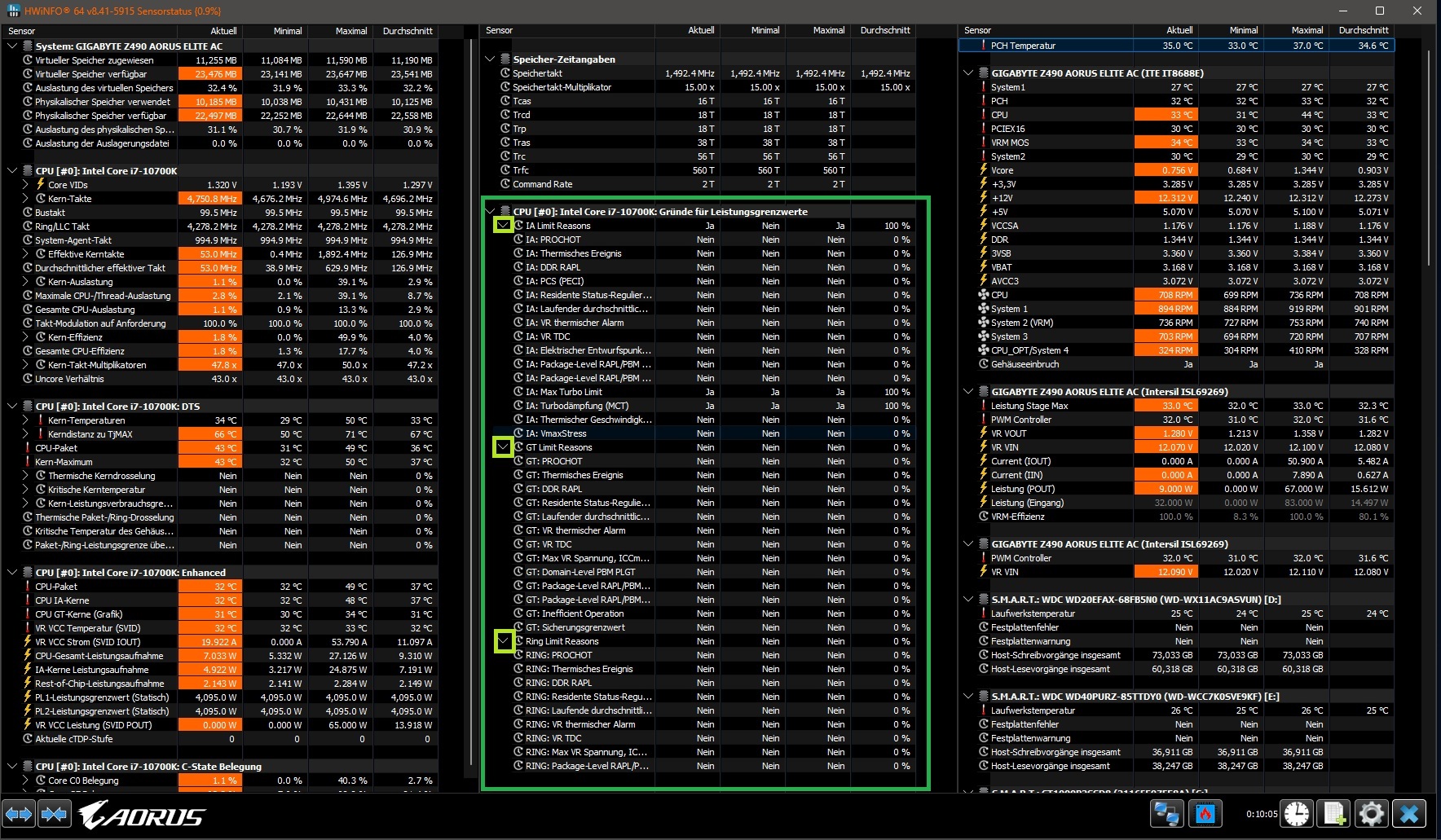The image size is (1441, 840).
Task: Click the expand layout arrows icon
Action: click(x=19, y=814)
